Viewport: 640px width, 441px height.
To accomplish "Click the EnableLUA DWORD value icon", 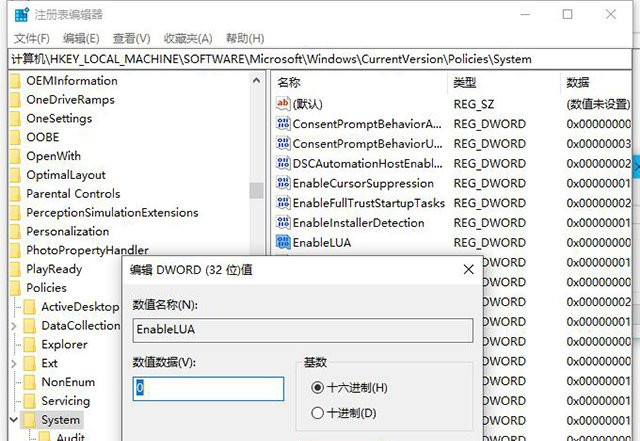I will (282, 242).
